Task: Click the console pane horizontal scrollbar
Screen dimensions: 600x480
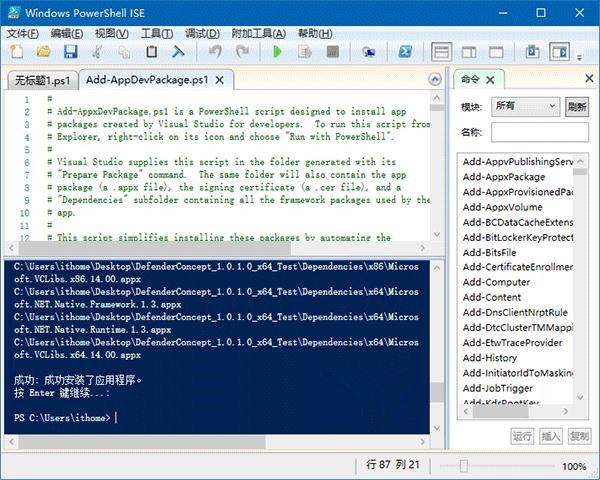Action: point(142,441)
